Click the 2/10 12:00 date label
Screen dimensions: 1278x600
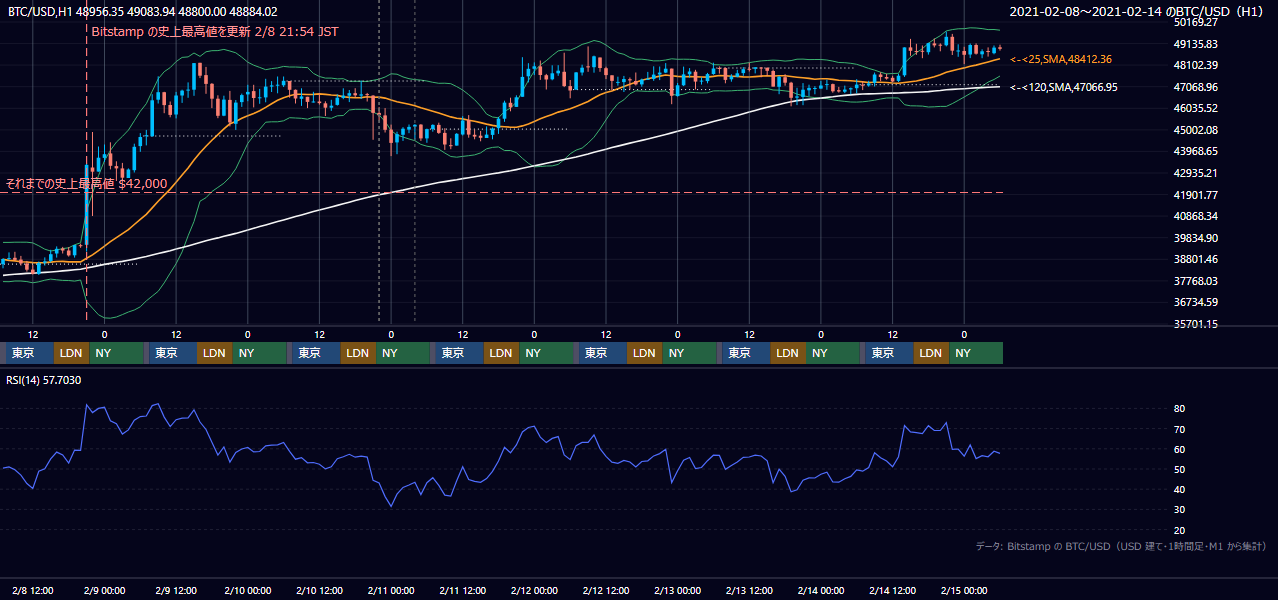click(319, 590)
